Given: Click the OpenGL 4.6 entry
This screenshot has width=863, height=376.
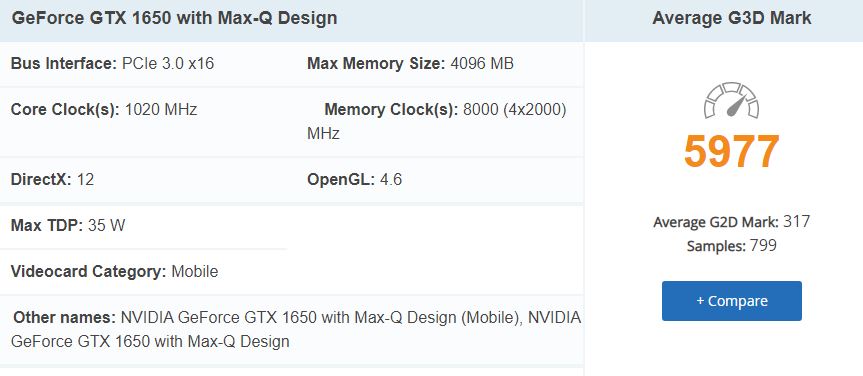Looking at the screenshot, I should click(354, 179).
